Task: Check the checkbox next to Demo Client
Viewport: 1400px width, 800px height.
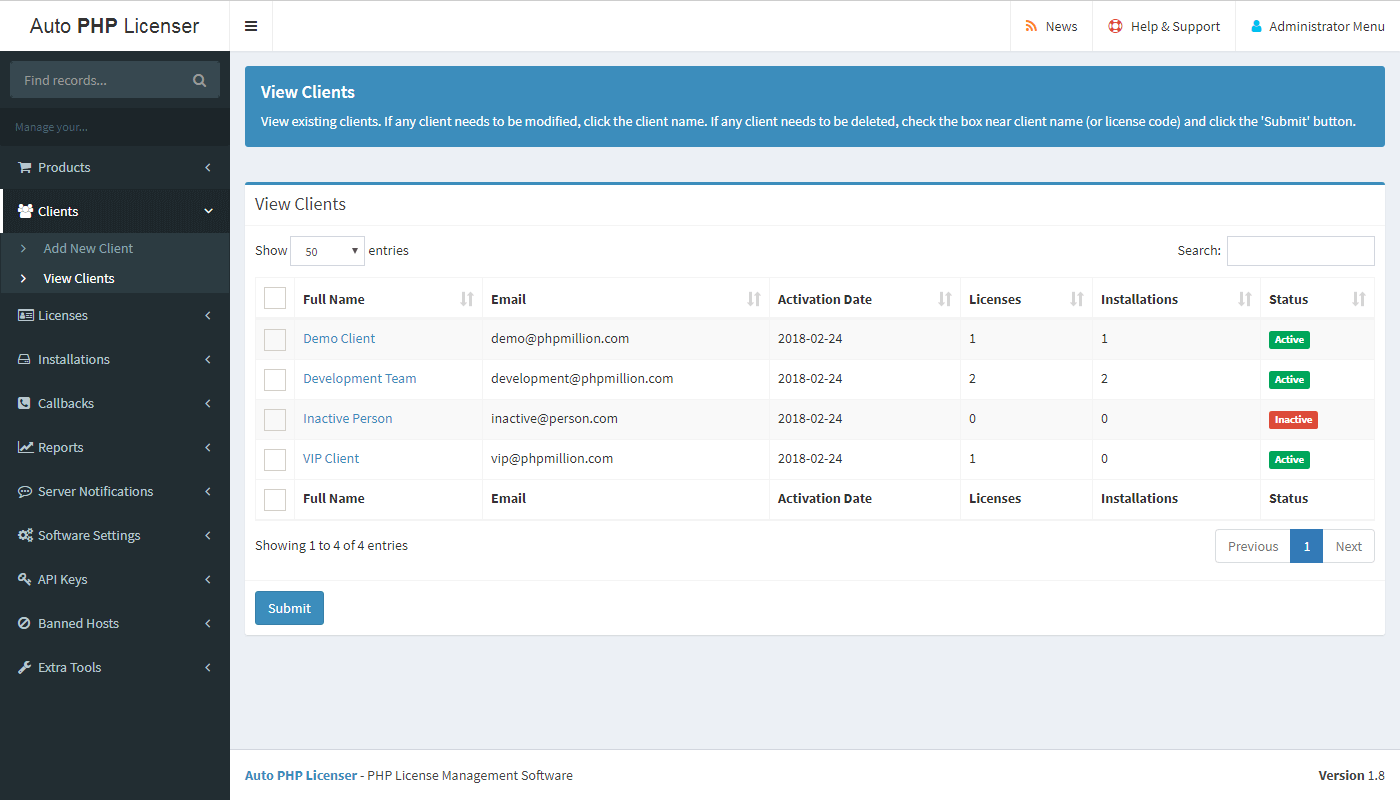Action: [274, 339]
